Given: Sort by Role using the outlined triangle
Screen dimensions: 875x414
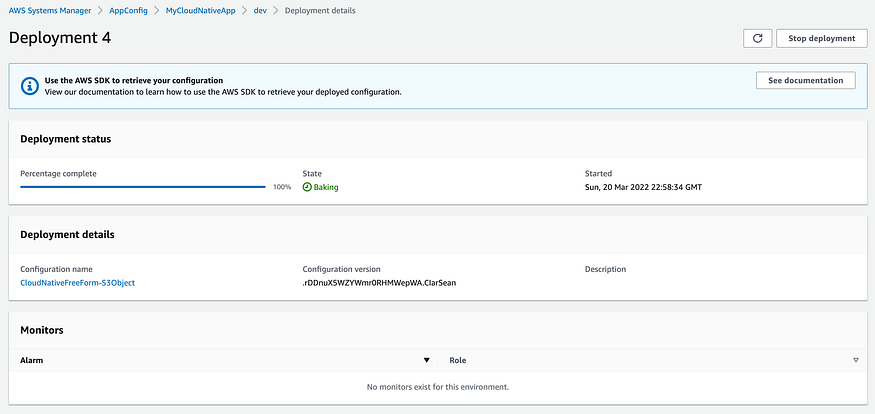Looking at the screenshot, I should [856, 360].
